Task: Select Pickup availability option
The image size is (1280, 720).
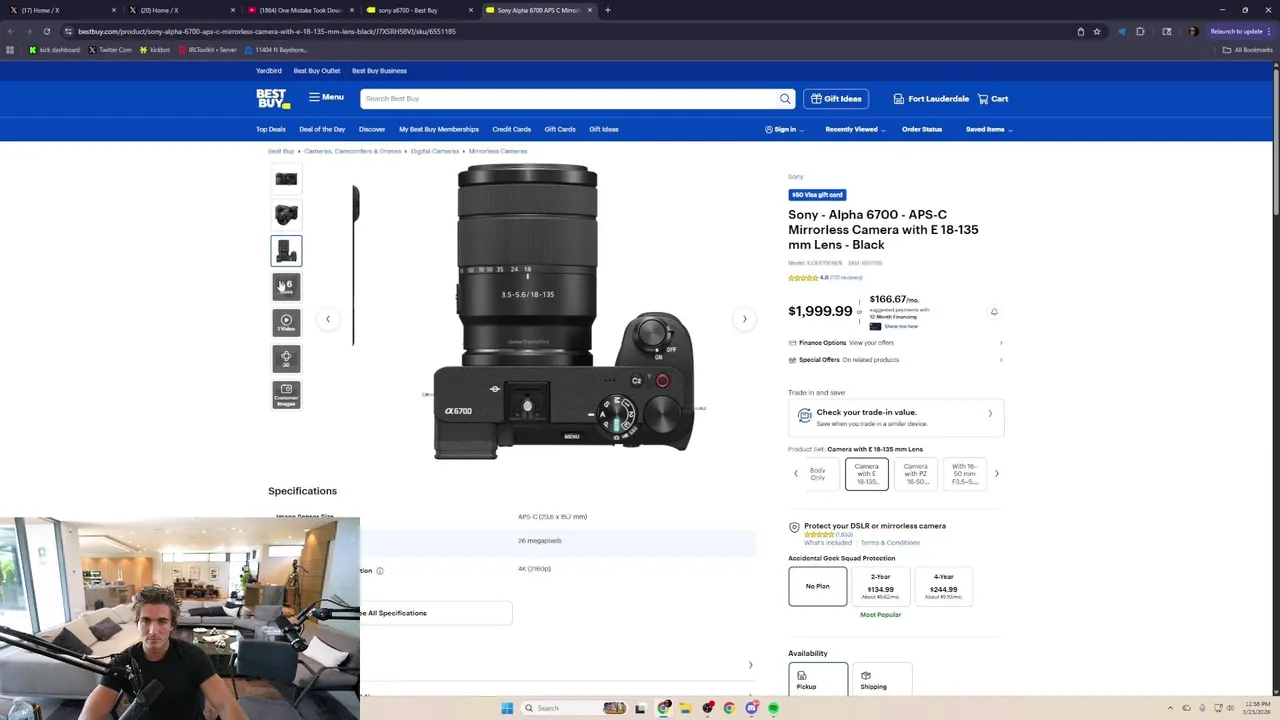Action: point(818,680)
